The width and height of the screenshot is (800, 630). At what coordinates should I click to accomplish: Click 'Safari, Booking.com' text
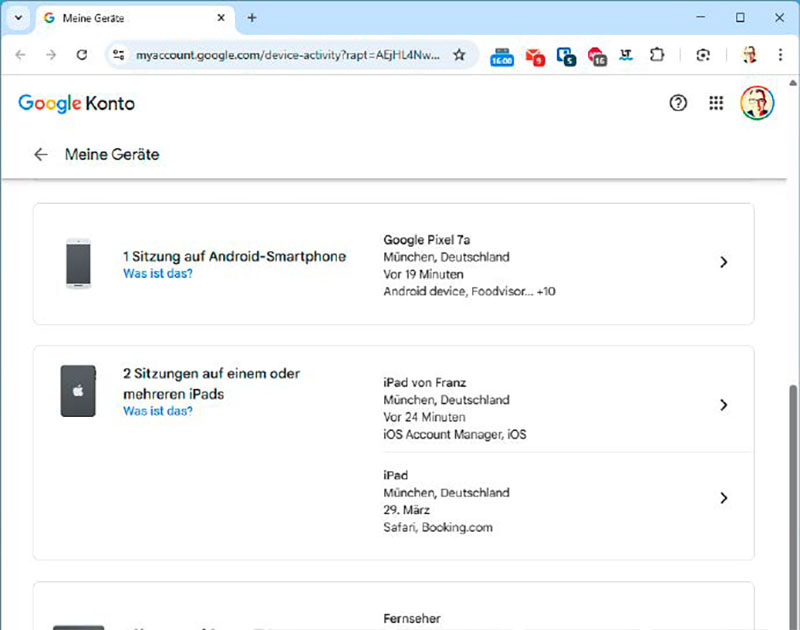pyautogui.click(x=438, y=527)
